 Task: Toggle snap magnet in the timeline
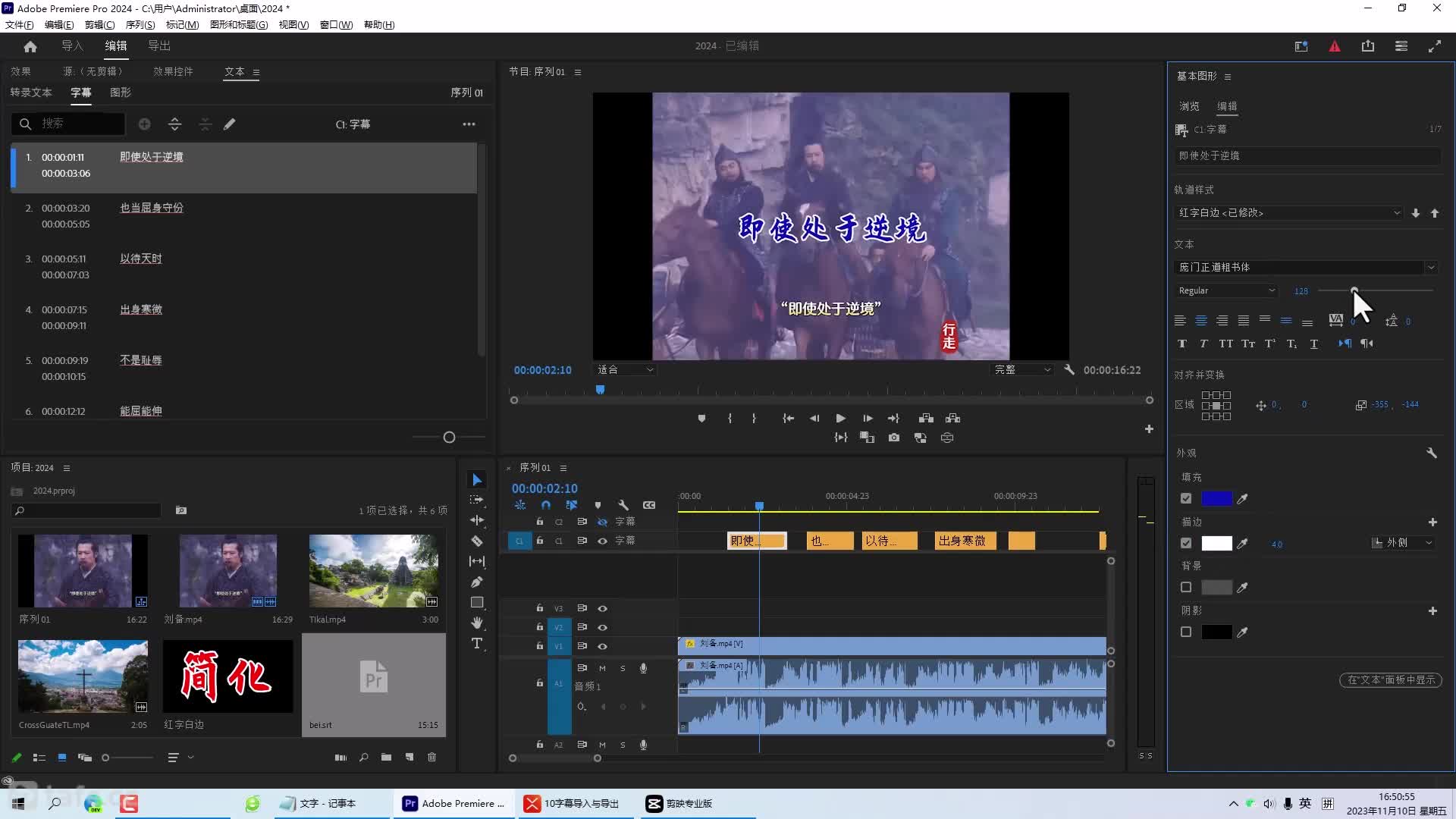(x=546, y=505)
